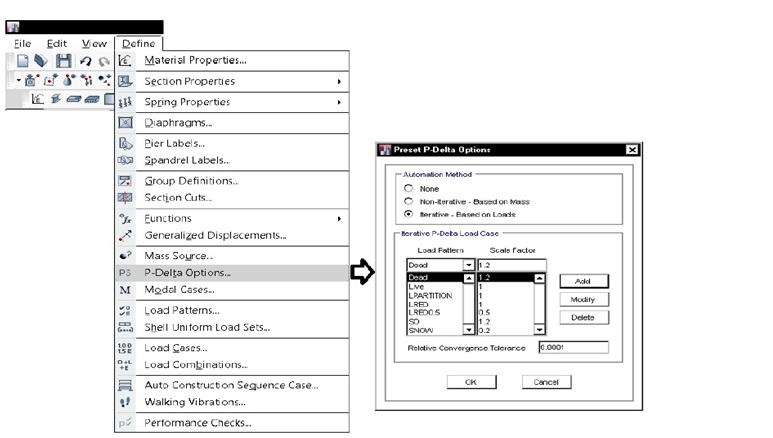Screen dimensions: 773x438
Task: Select Non-Iterative Based on Mass radio
Action: [x=408, y=201]
